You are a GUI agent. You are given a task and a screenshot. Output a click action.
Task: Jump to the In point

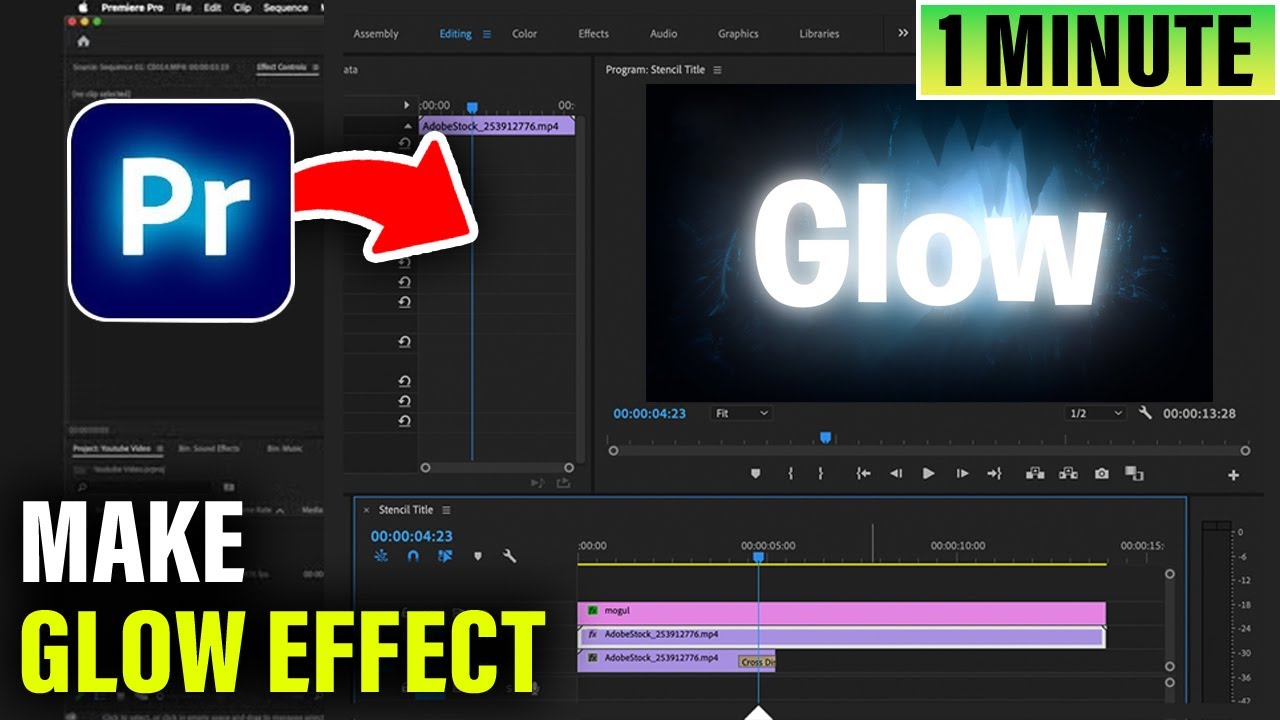click(x=863, y=474)
